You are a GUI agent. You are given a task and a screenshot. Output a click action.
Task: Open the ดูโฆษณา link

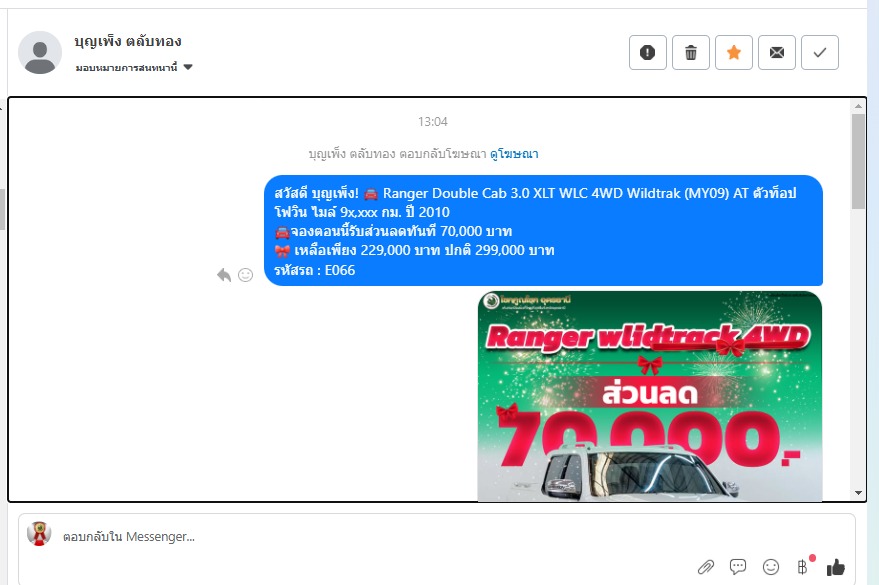pos(514,154)
